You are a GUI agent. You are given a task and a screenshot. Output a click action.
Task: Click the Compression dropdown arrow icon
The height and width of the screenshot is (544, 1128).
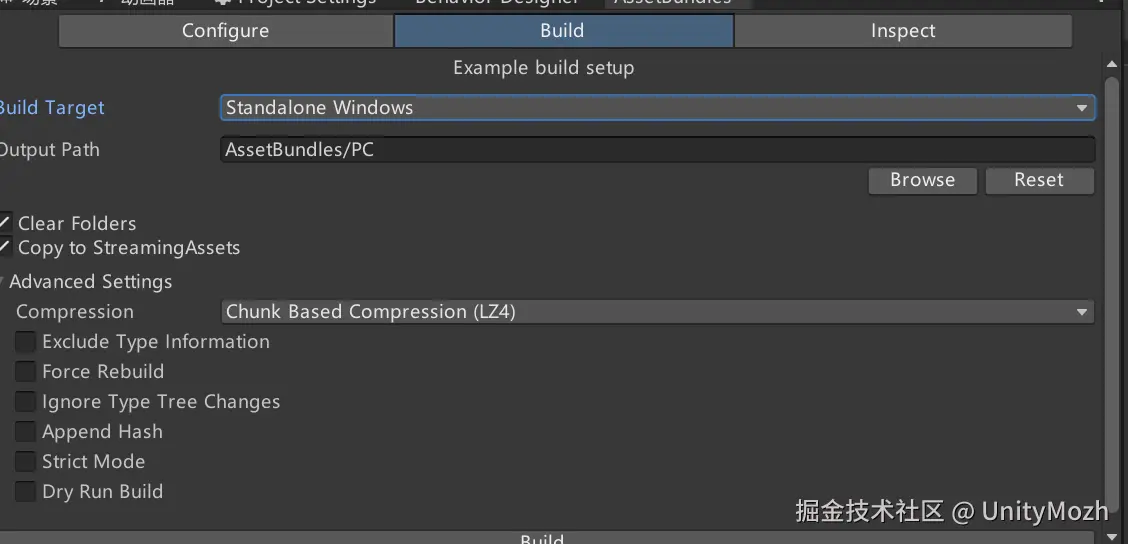click(x=1081, y=312)
